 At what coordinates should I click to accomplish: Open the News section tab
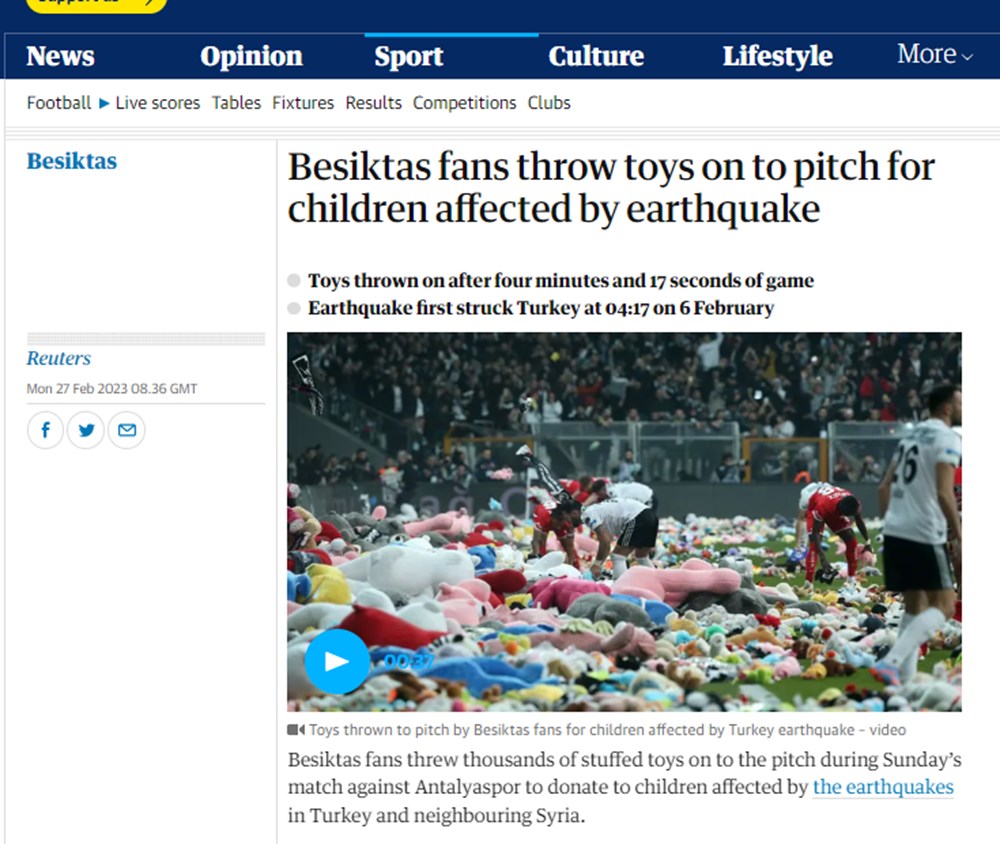tap(60, 56)
